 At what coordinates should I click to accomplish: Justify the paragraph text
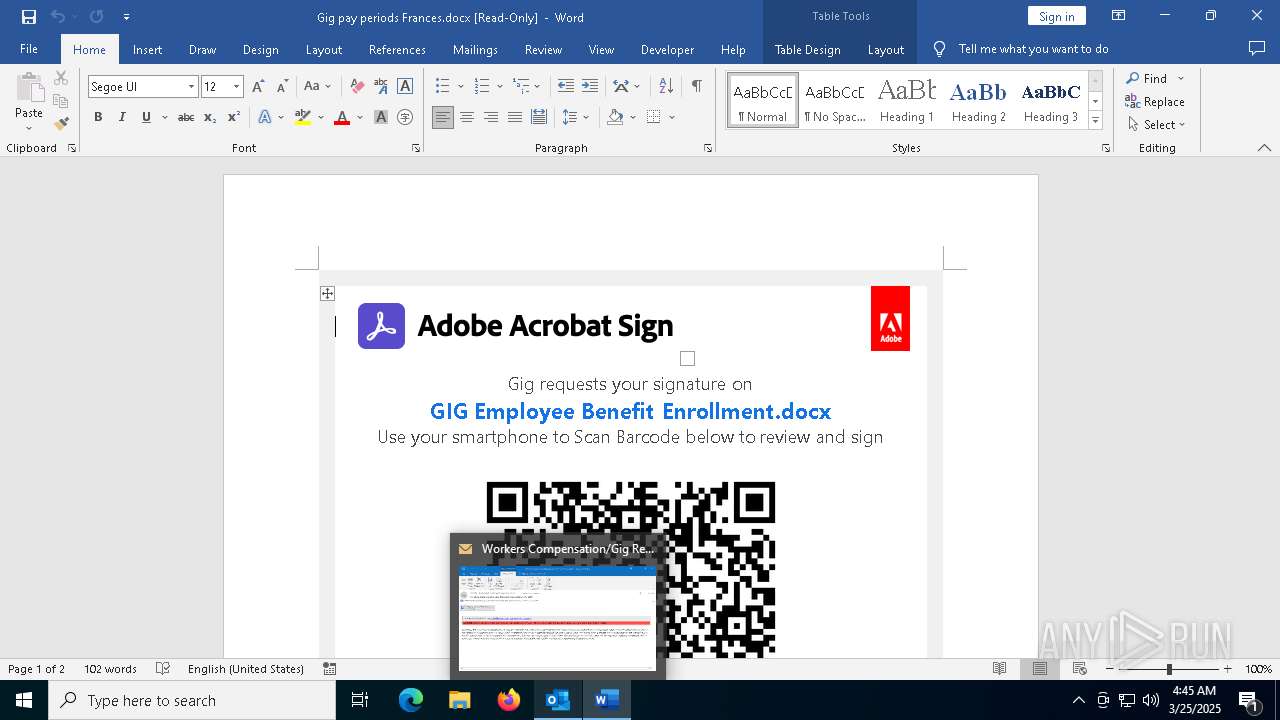click(x=515, y=117)
